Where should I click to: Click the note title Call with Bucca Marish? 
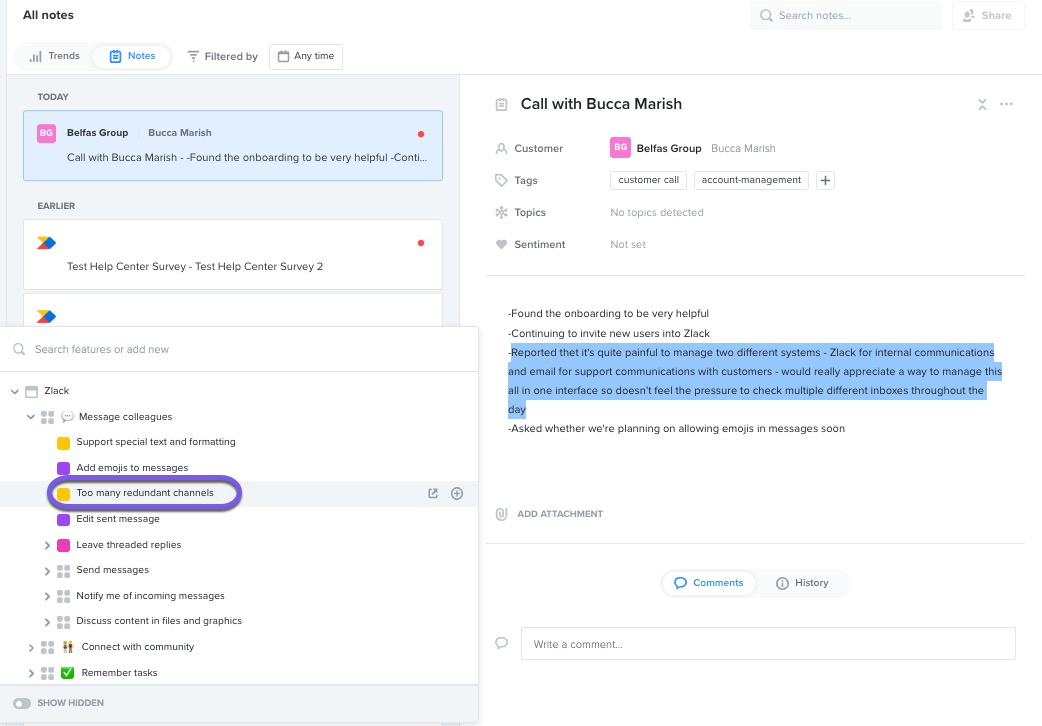(601, 104)
